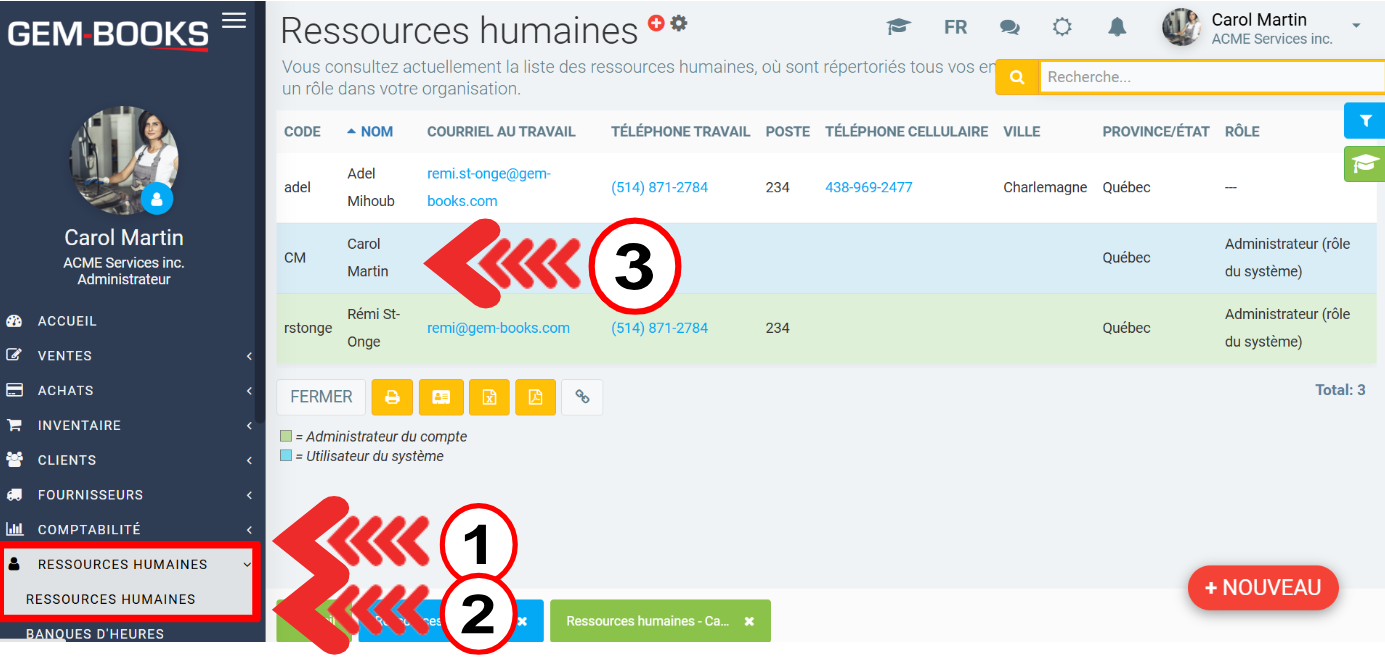Select Accueil in the sidebar

[67, 321]
